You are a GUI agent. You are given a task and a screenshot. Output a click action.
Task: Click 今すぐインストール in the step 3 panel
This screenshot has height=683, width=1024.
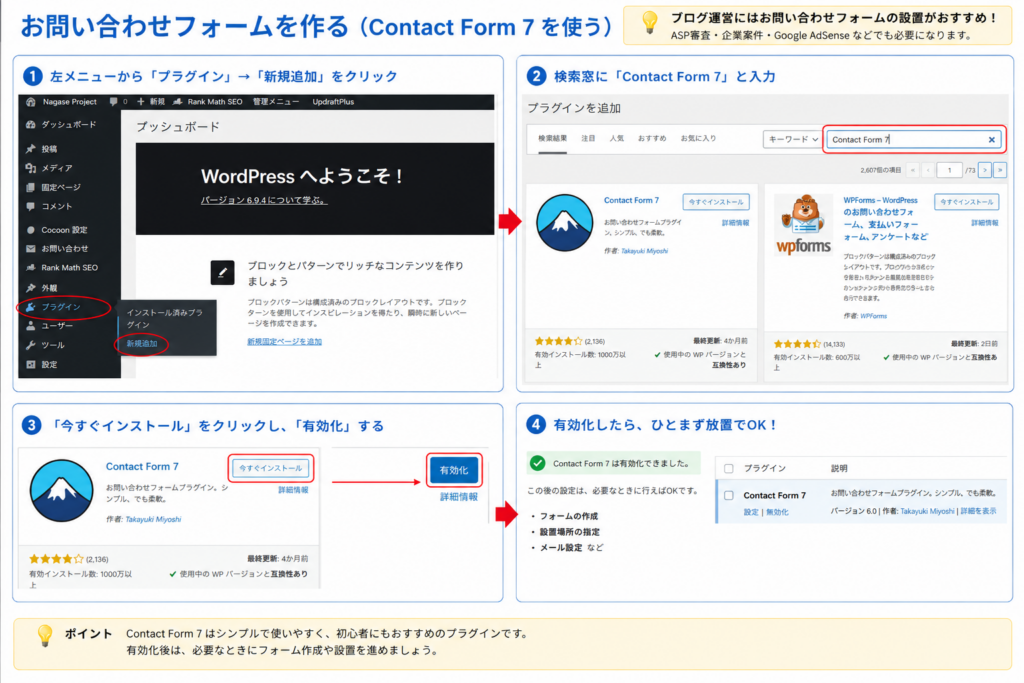(270, 468)
